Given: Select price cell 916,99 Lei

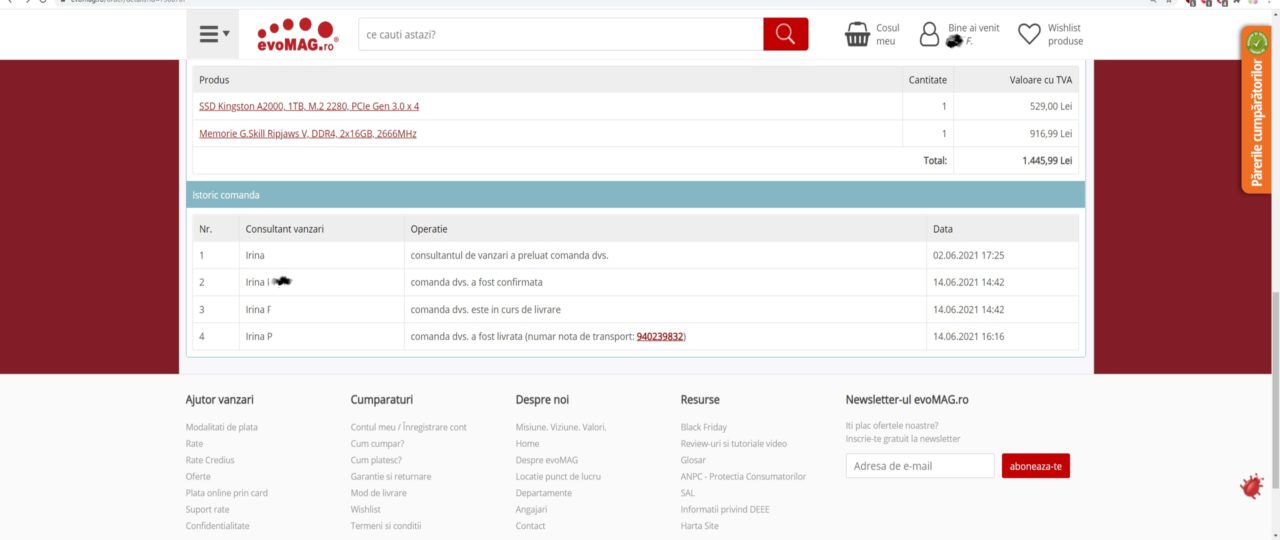Looking at the screenshot, I should 1051,133.
